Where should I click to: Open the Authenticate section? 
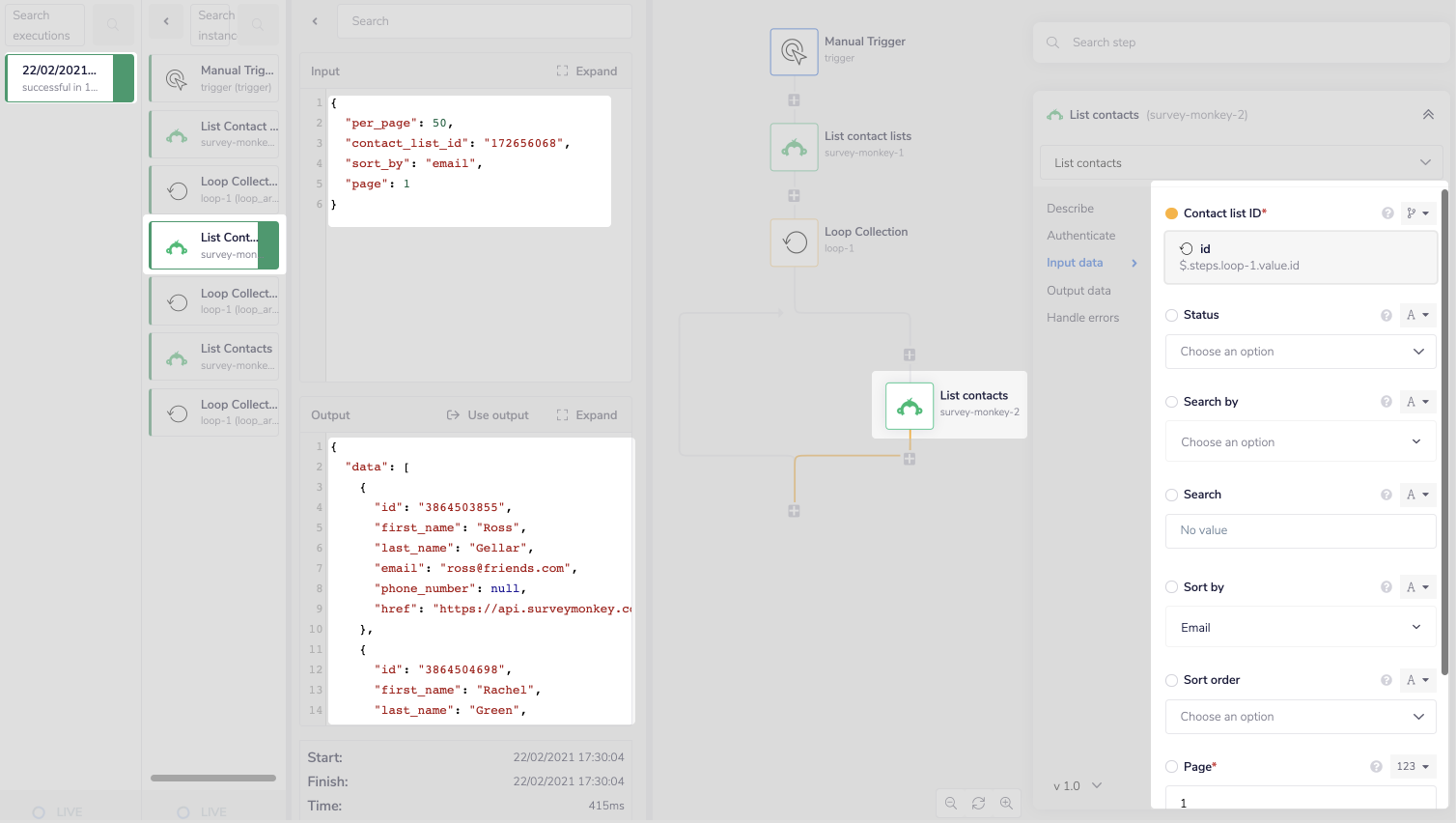(x=1080, y=235)
